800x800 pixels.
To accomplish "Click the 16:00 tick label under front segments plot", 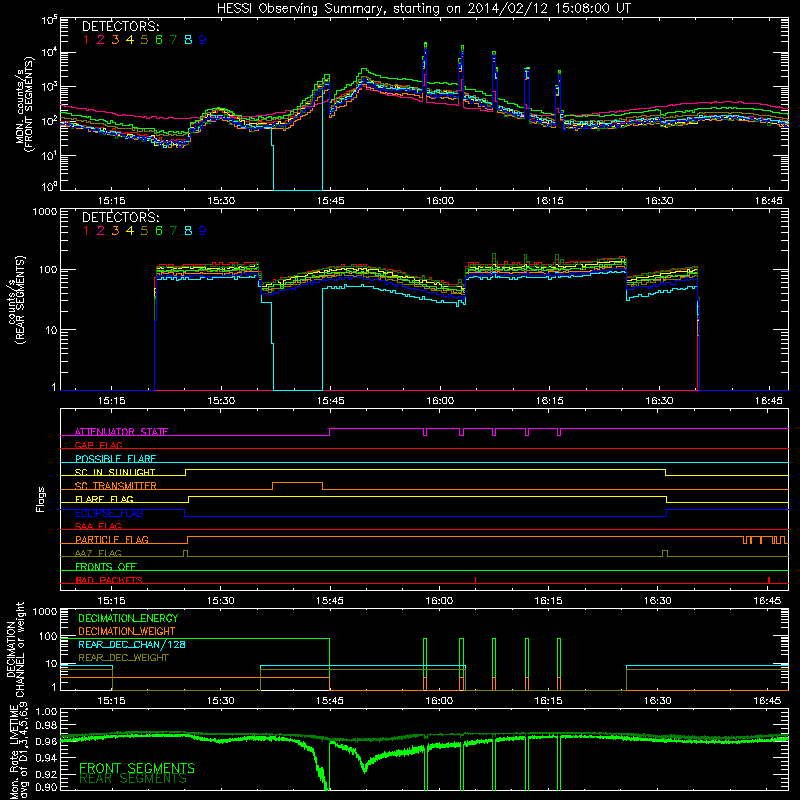I will coord(440,201).
